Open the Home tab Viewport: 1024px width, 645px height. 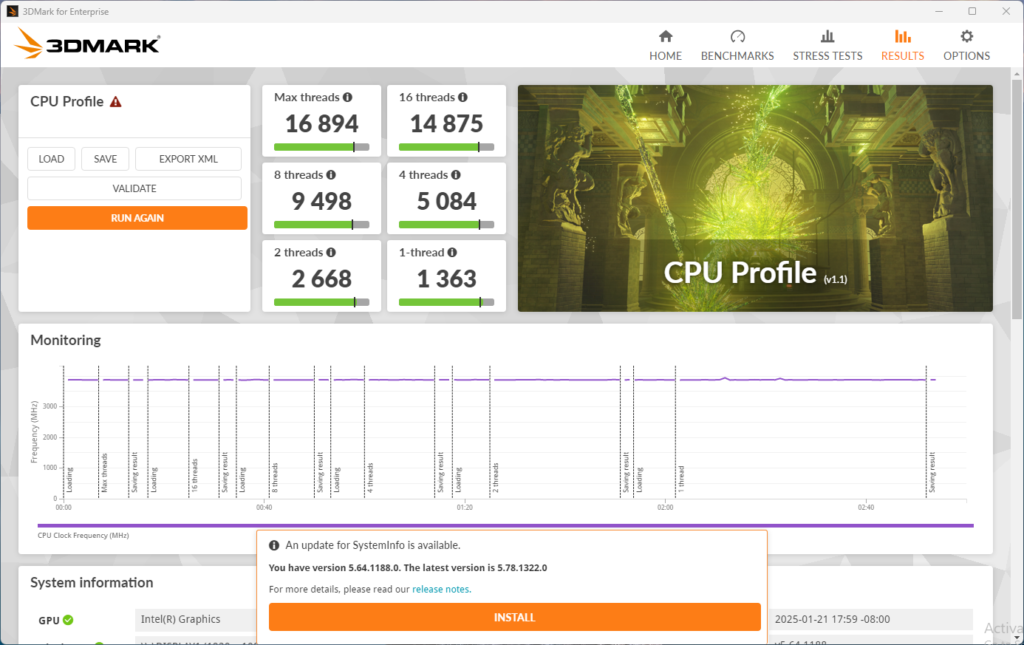[665, 46]
